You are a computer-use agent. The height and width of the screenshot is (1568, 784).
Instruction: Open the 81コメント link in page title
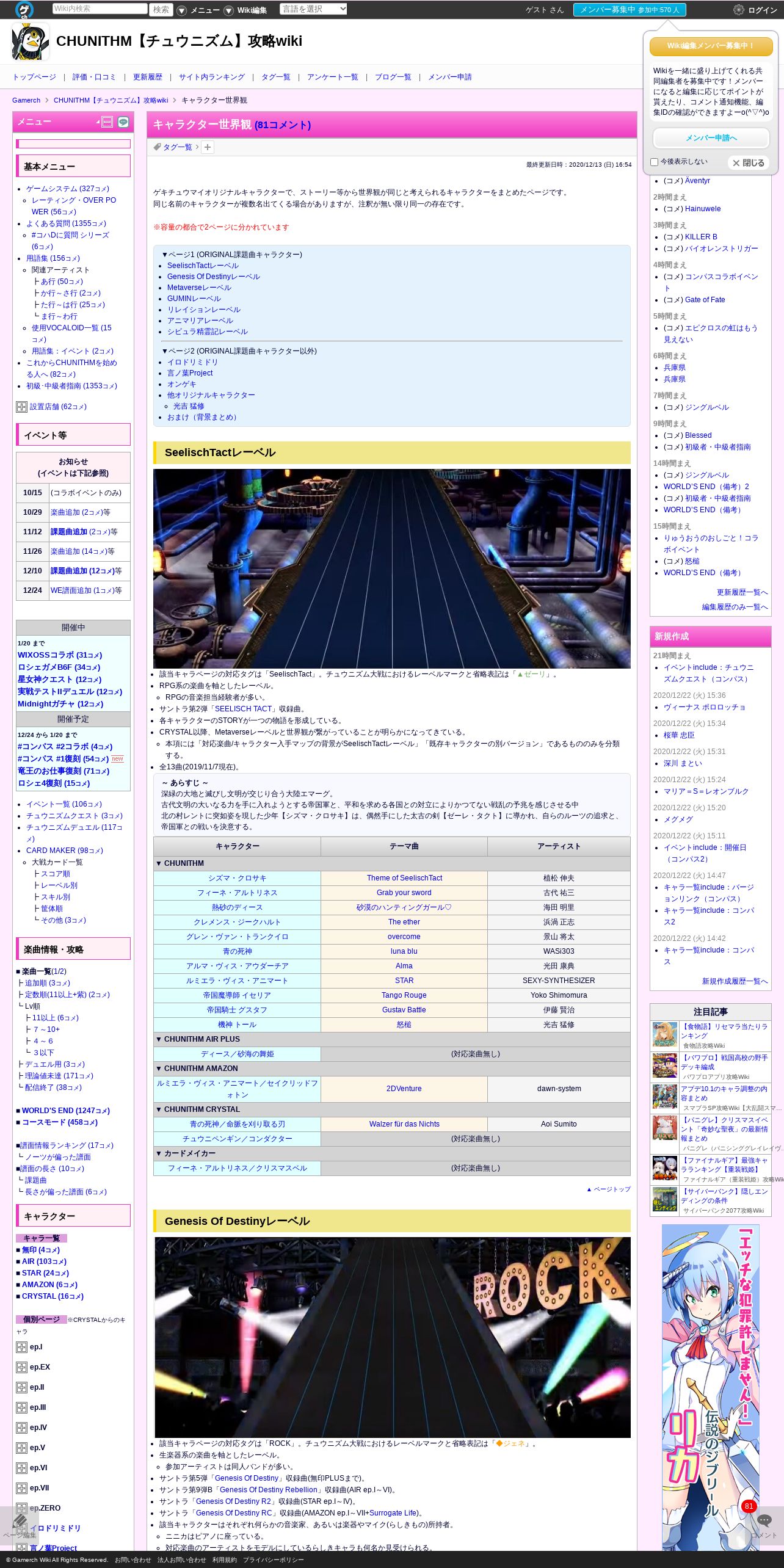(x=283, y=125)
